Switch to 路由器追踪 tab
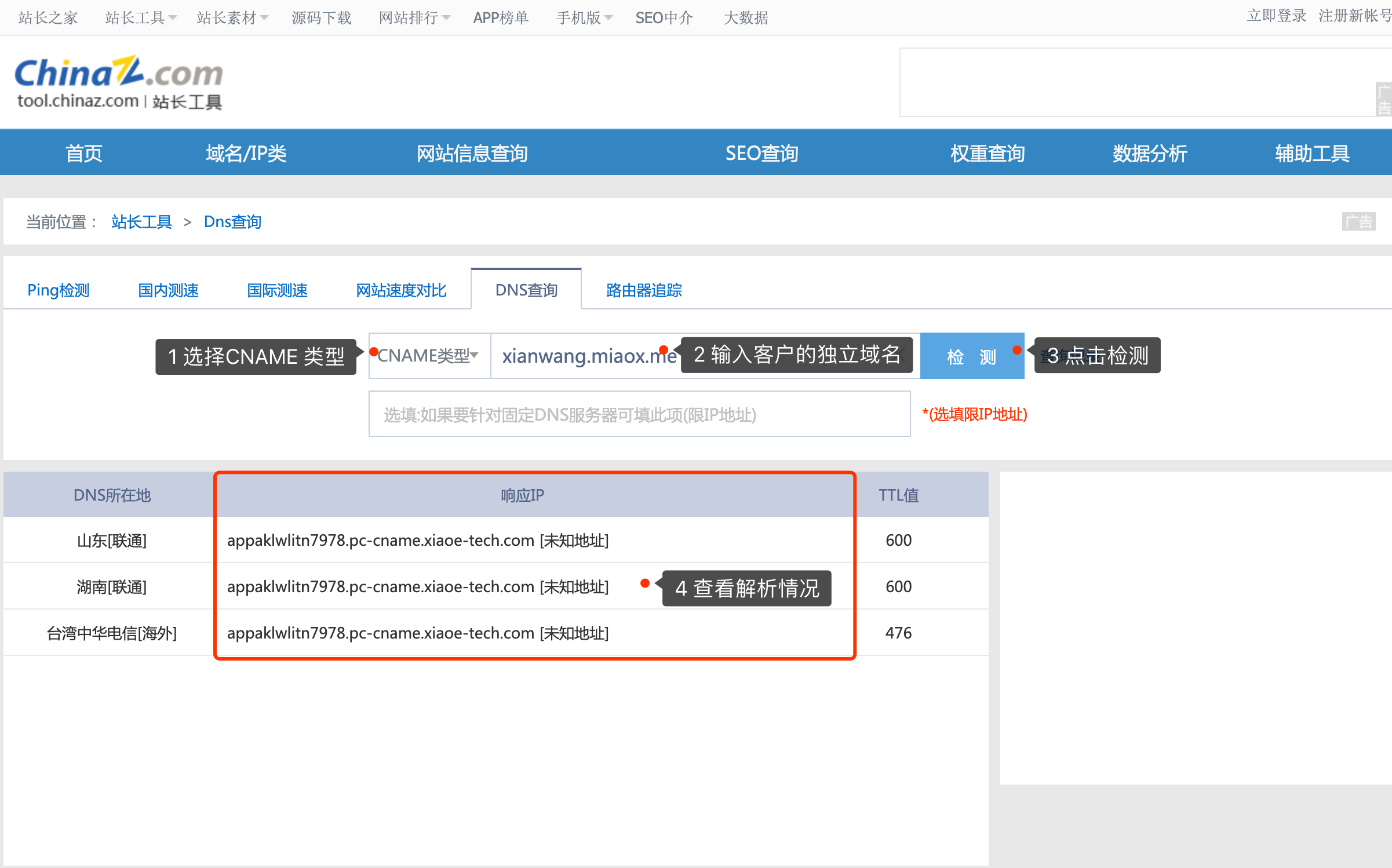 tap(644, 290)
